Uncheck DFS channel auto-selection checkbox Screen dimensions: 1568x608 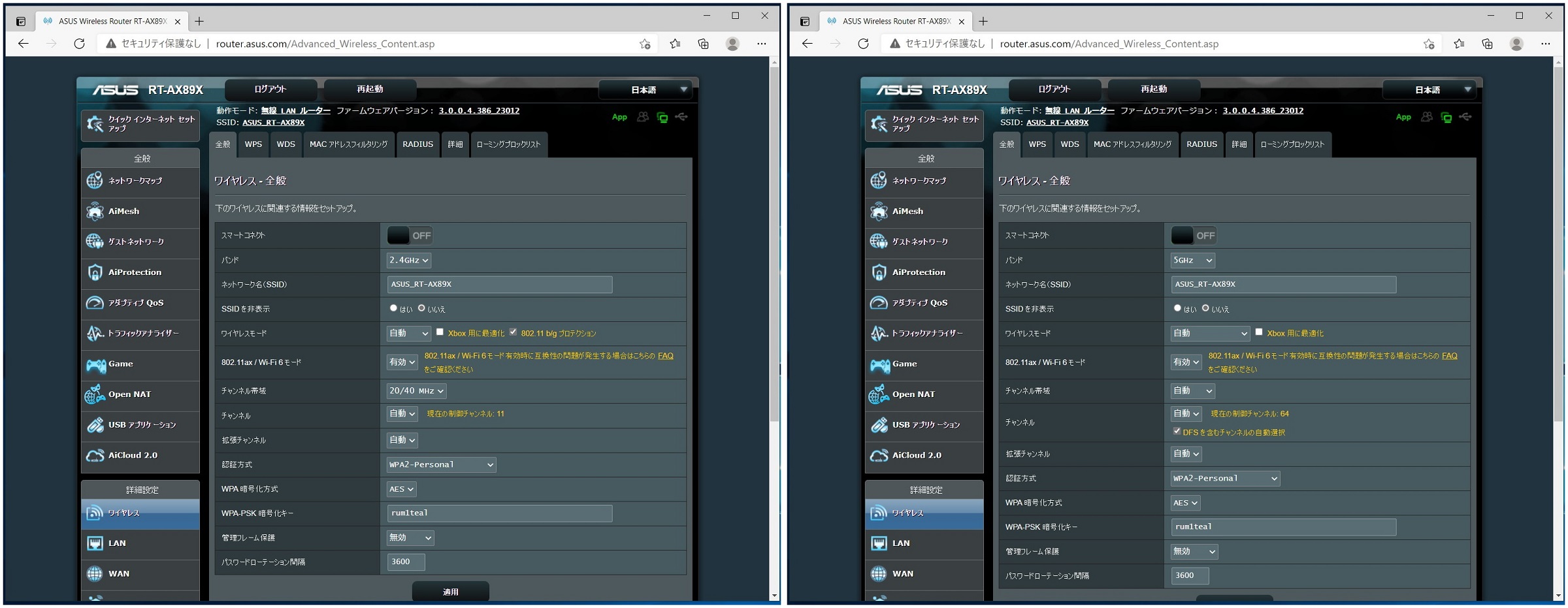tap(1177, 431)
